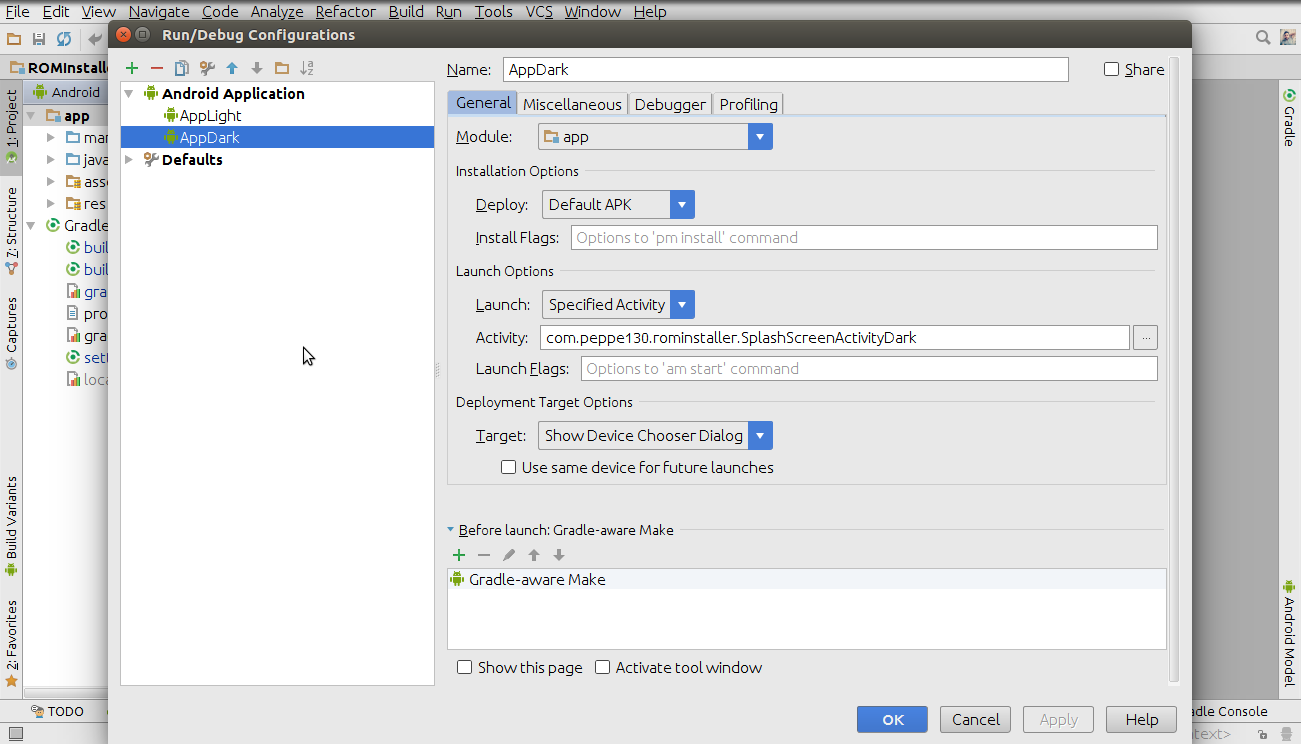Add a before-launch task with green plus
Image resolution: width=1301 pixels, height=744 pixels.
pos(459,555)
